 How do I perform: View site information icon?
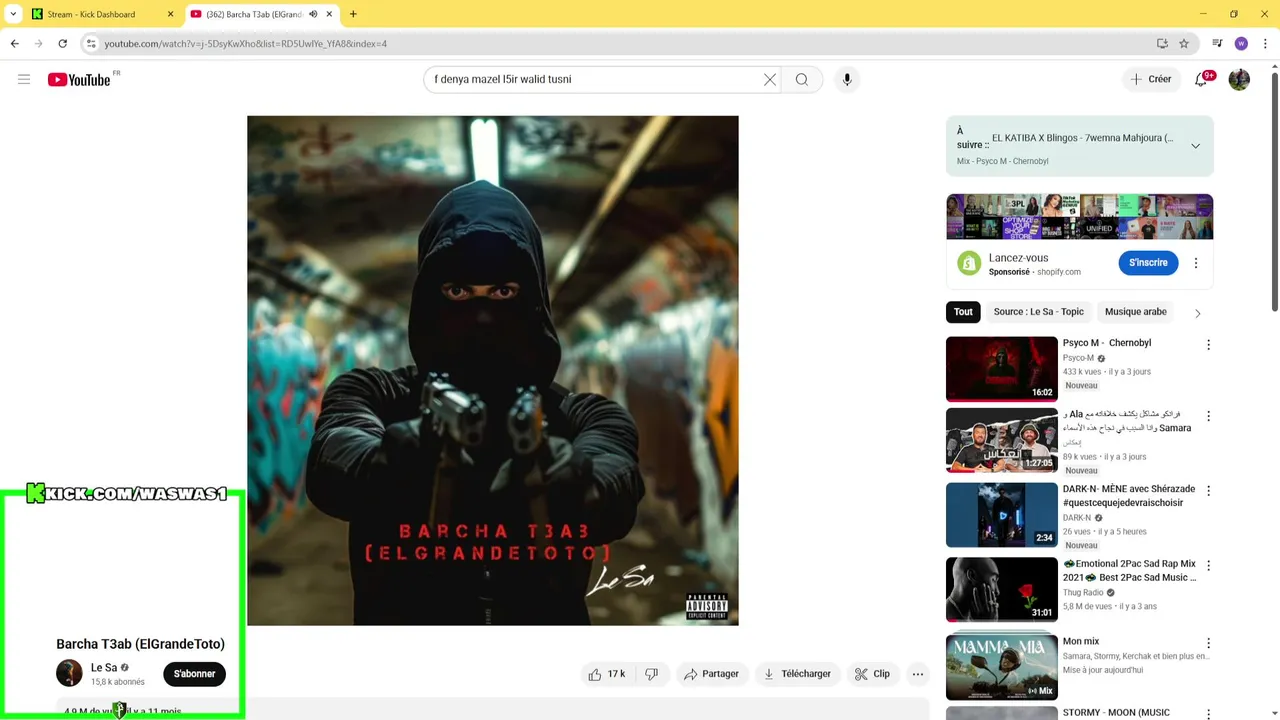91,43
